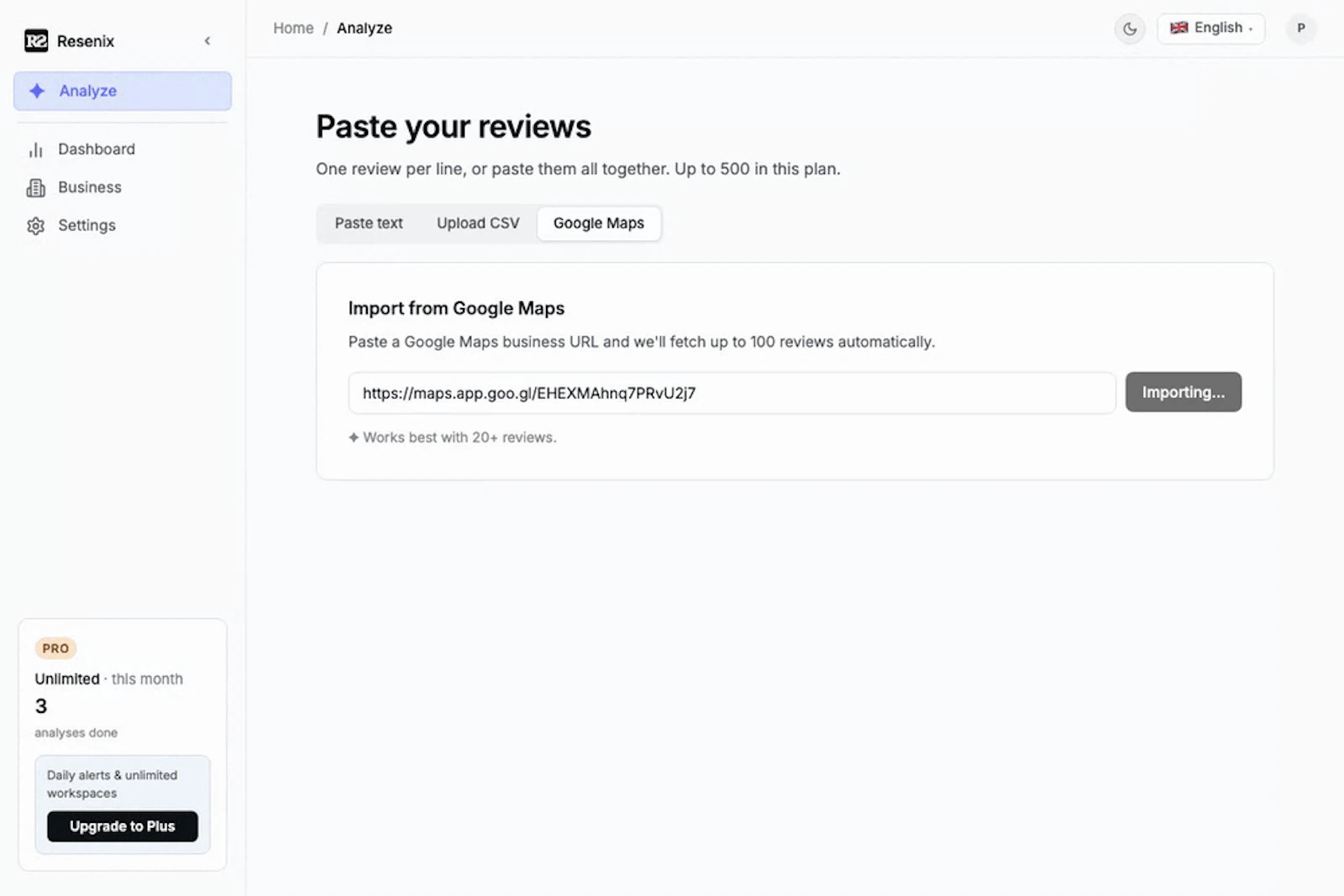Click the Dashboard bar chart icon
The image size is (1344, 896).
pyautogui.click(x=35, y=149)
